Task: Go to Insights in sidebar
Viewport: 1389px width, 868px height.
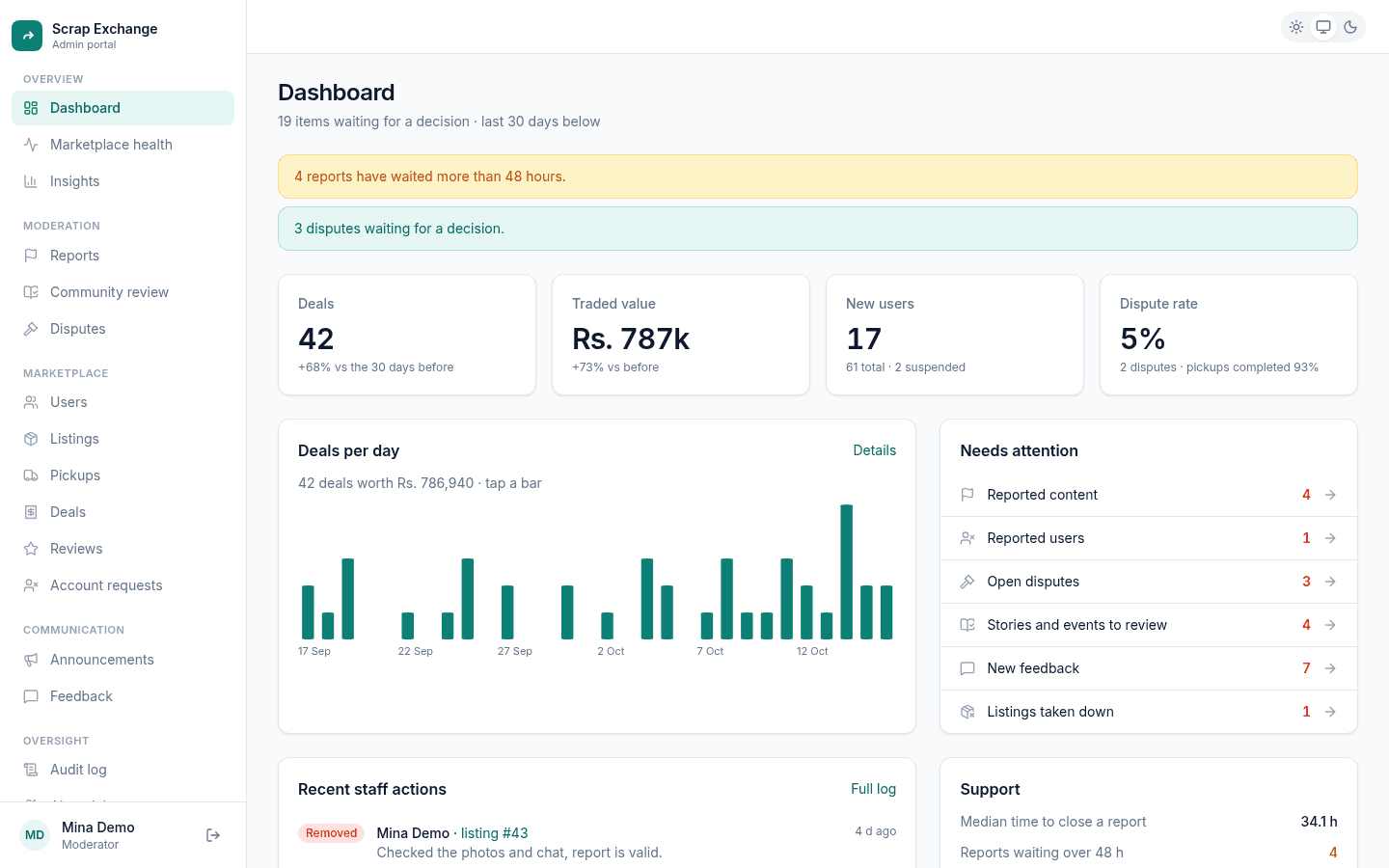Action: coord(123,181)
